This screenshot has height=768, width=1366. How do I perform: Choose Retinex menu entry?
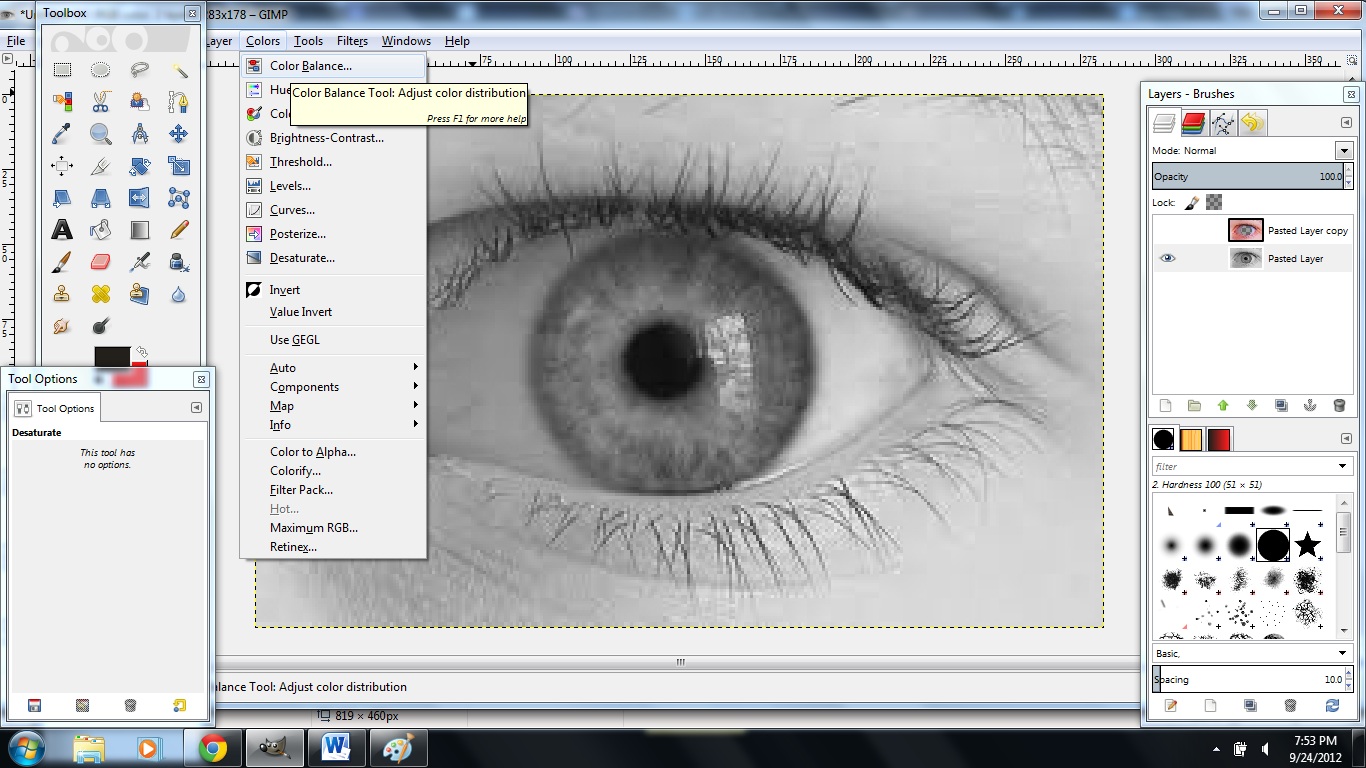[333, 547]
